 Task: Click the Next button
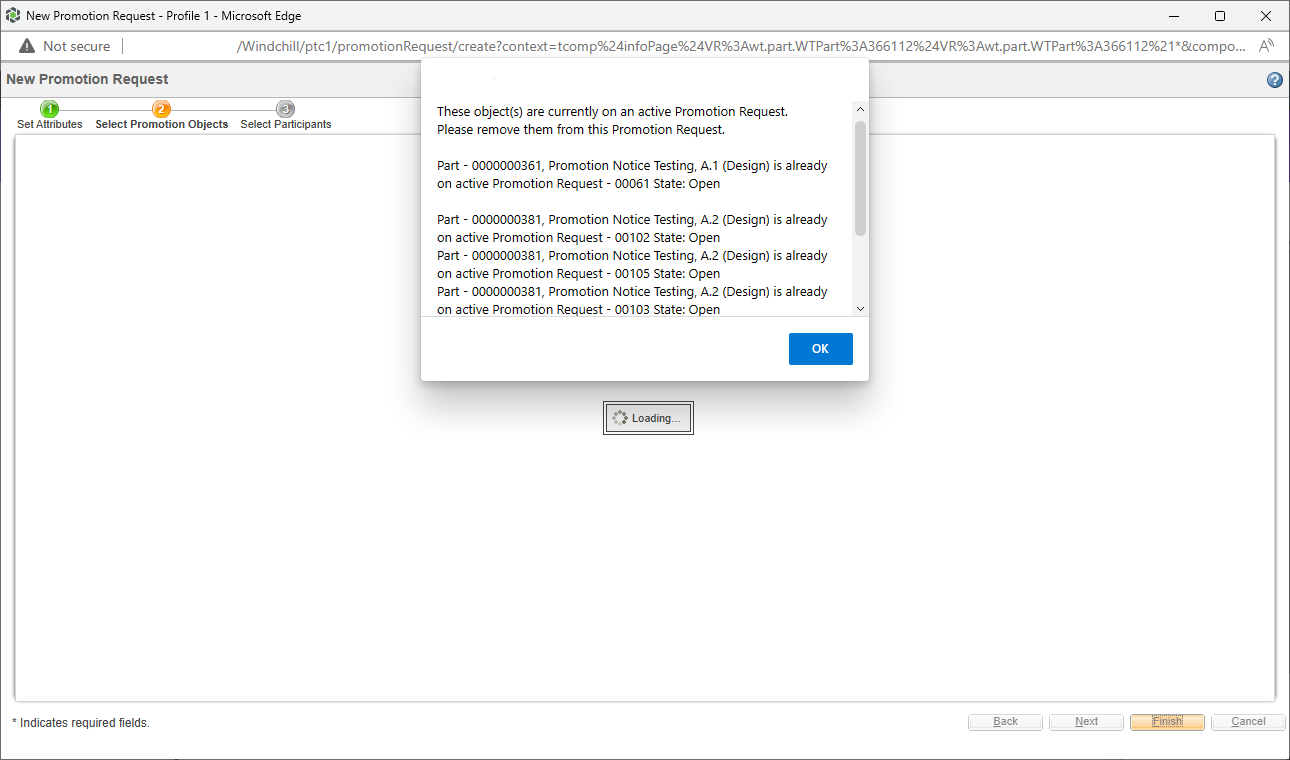[1086, 721]
